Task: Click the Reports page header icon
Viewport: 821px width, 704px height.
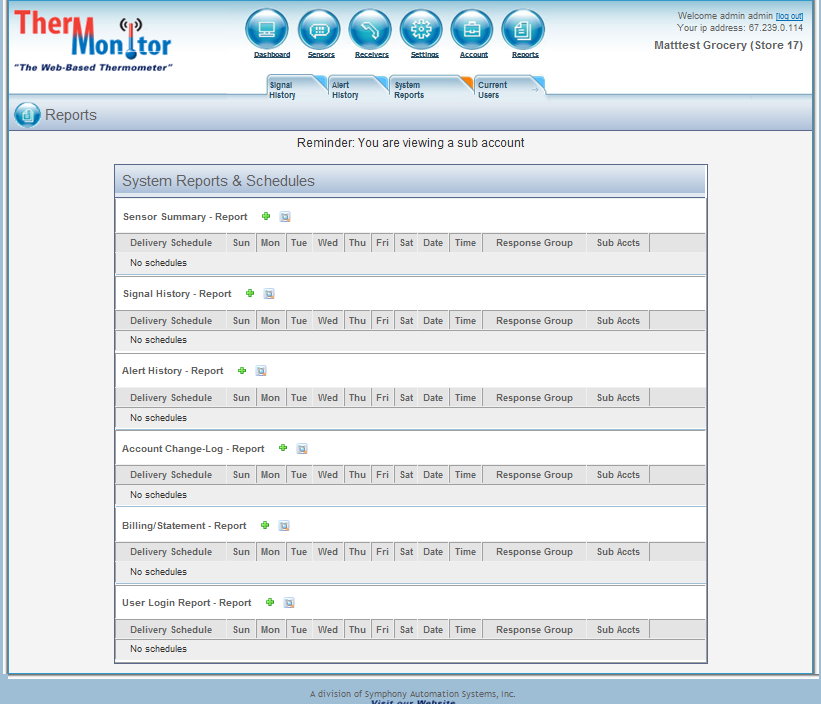Action: pyautogui.click(x=27, y=115)
